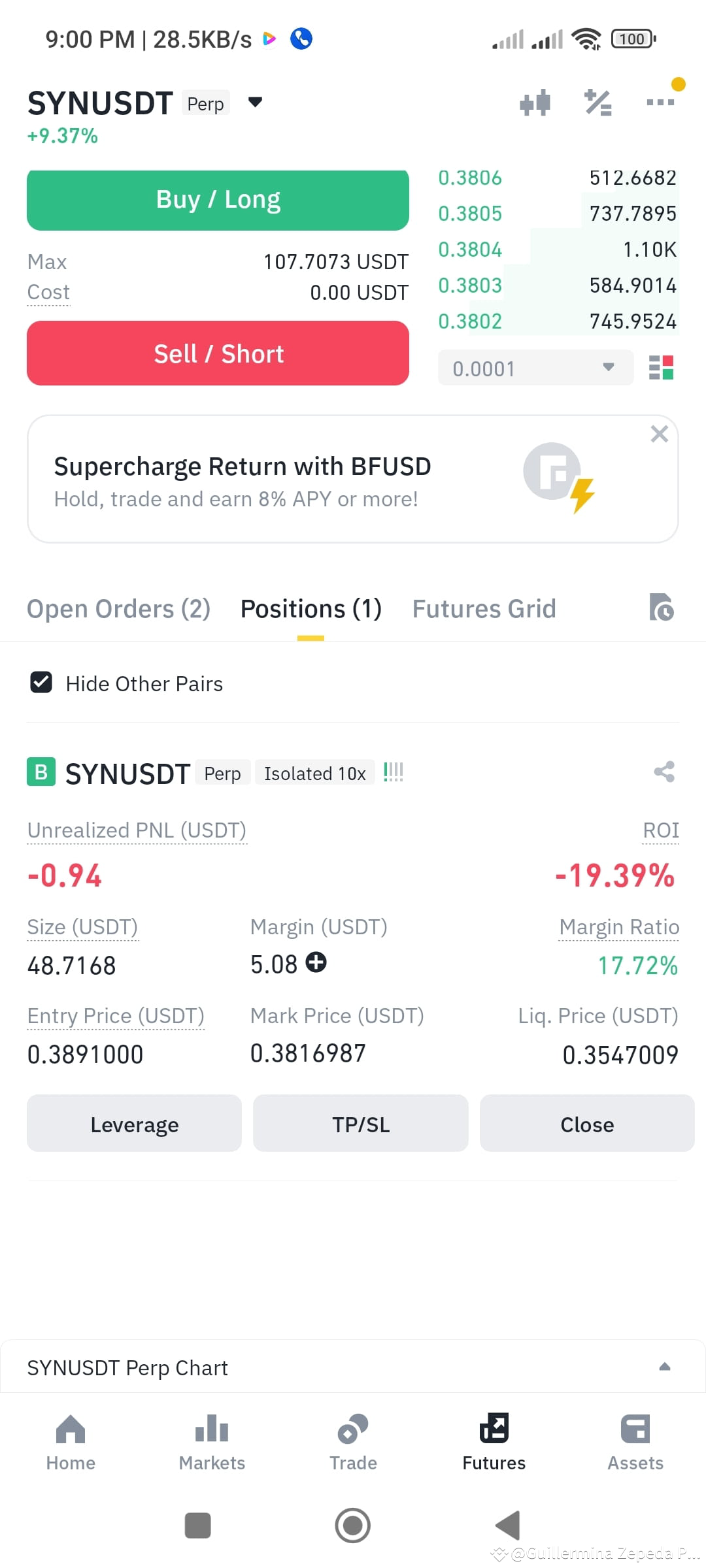Expand the SYNUSDT Perp Chart panel
The image size is (706, 1568).
coord(665,1367)
